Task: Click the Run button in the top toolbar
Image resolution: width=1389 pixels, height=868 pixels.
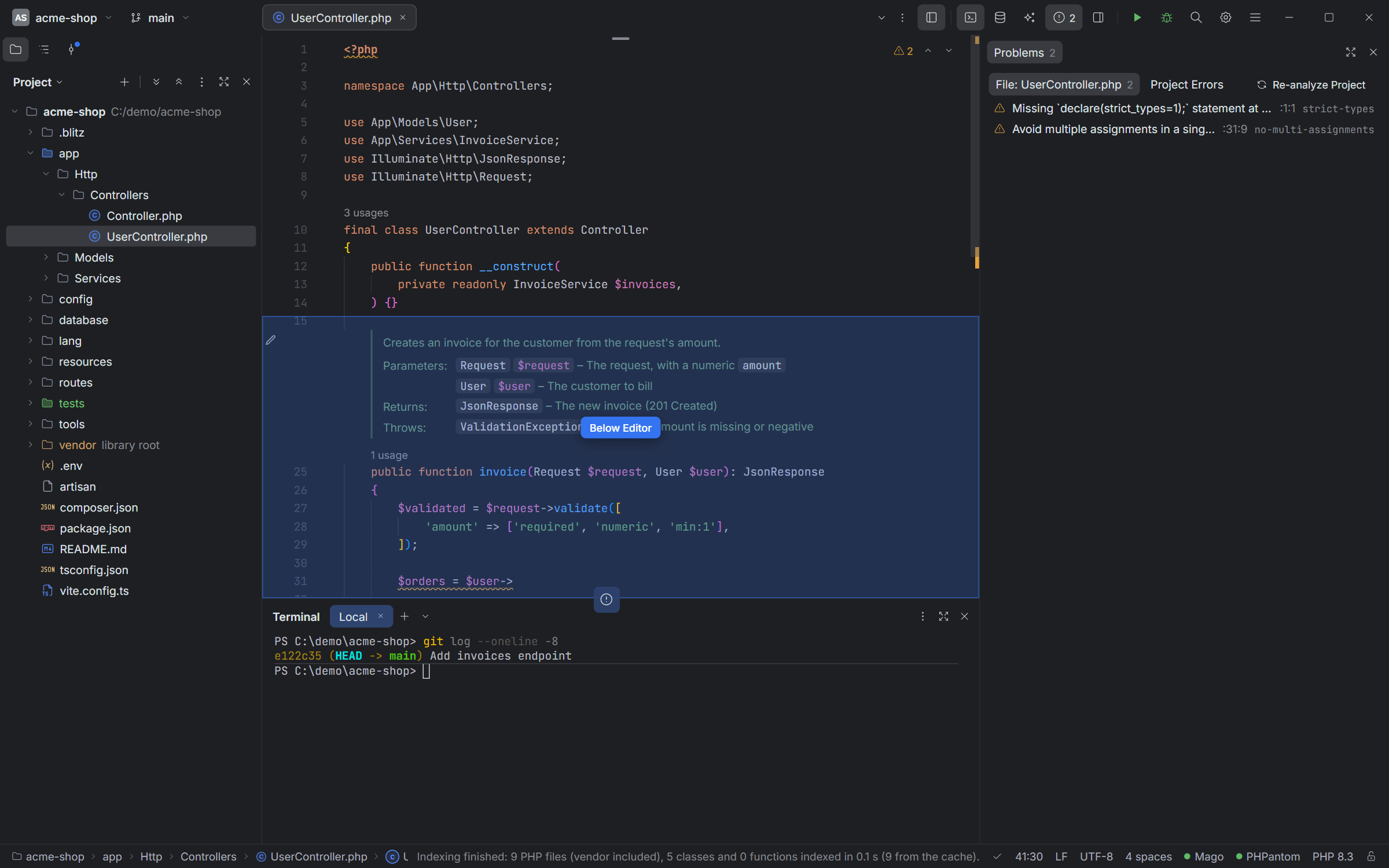Action: click(x=1137, y=17)
